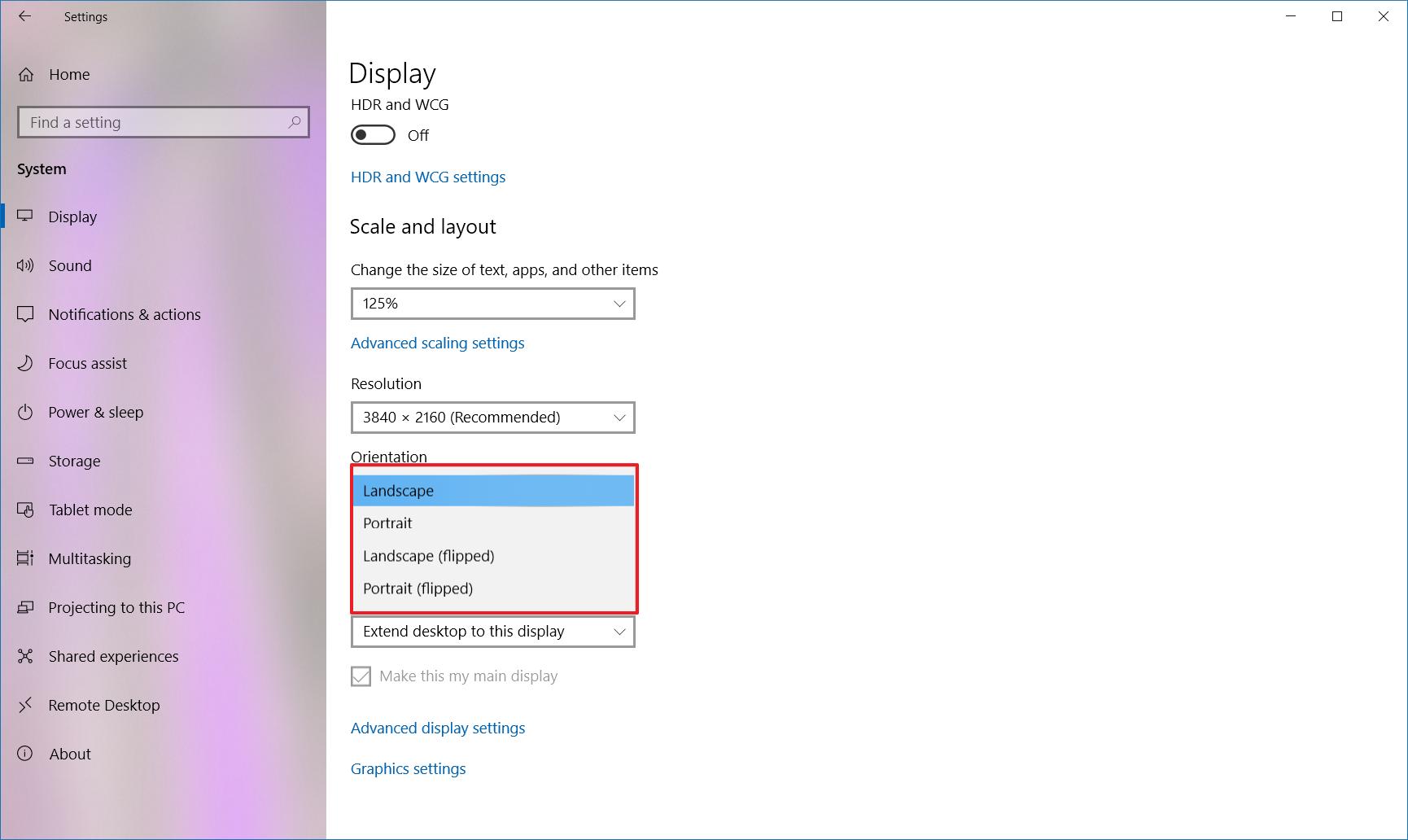Toggle HDR and WCG switch
This screenshot has height=840, width=1408.
click(373, 135)
